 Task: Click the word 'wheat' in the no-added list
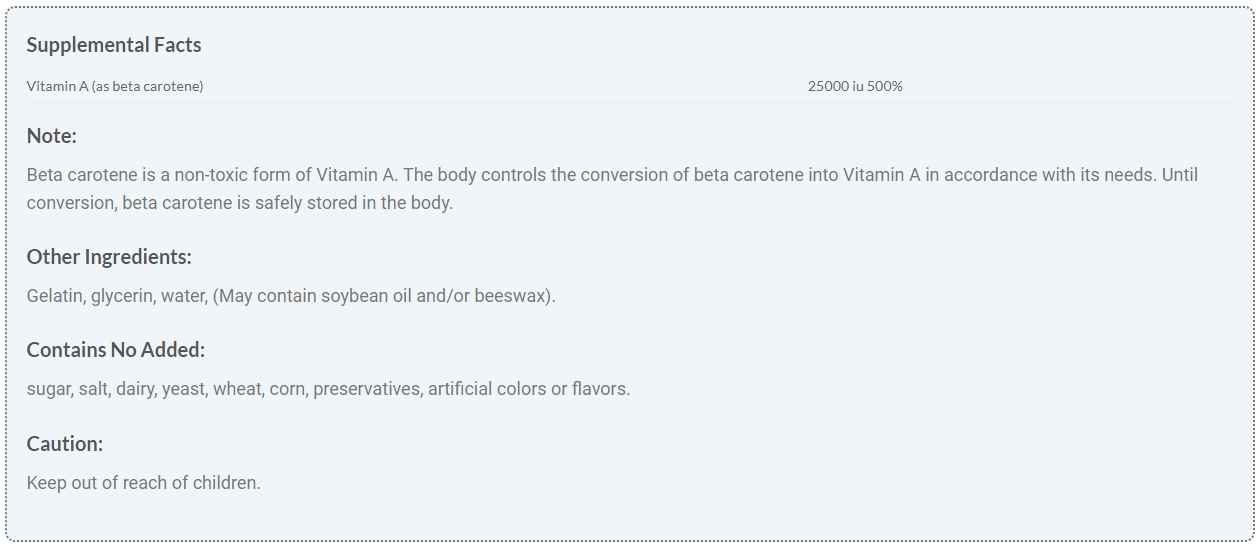click(237, 389)
